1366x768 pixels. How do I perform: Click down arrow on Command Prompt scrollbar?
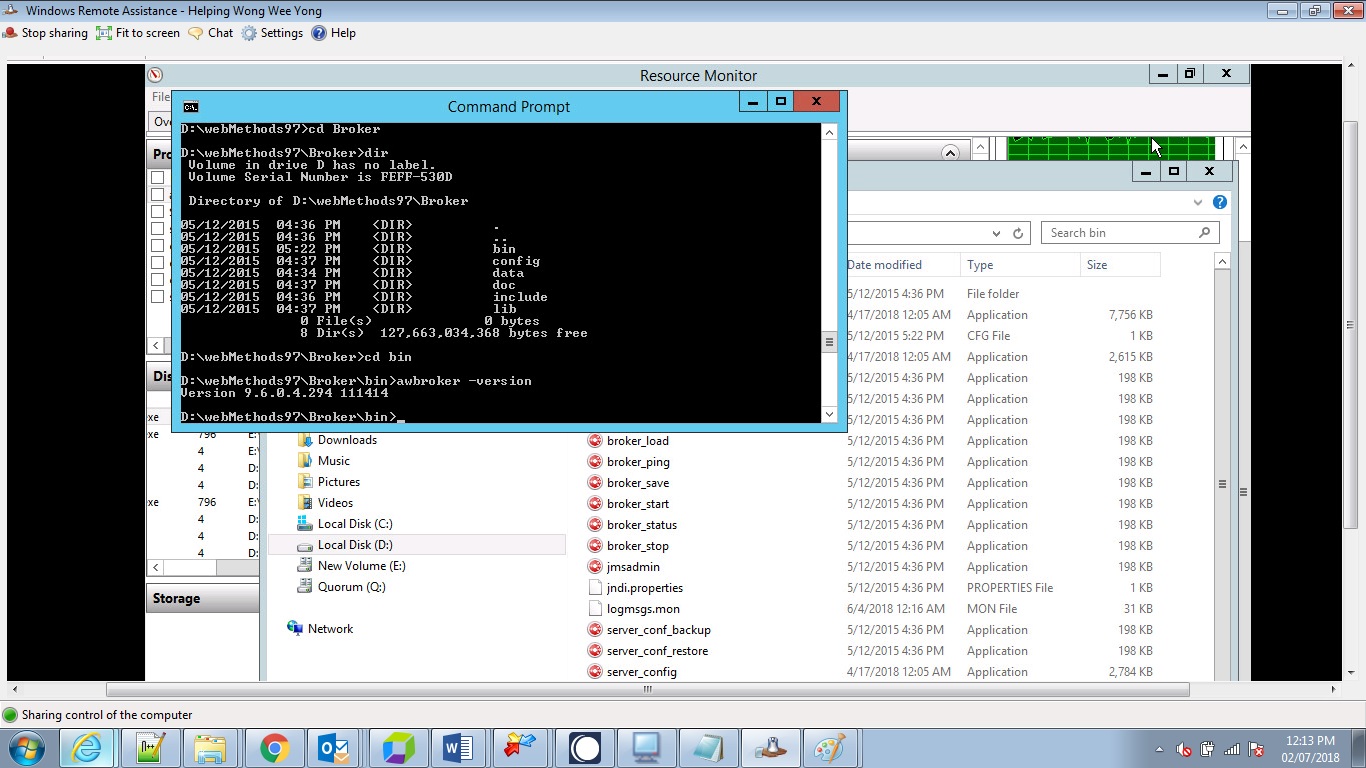(x=829, y=414)
